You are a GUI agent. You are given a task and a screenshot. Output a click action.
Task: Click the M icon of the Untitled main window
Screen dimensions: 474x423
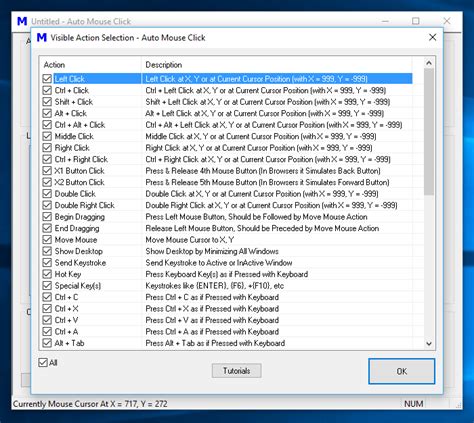(x=22, y=21)
